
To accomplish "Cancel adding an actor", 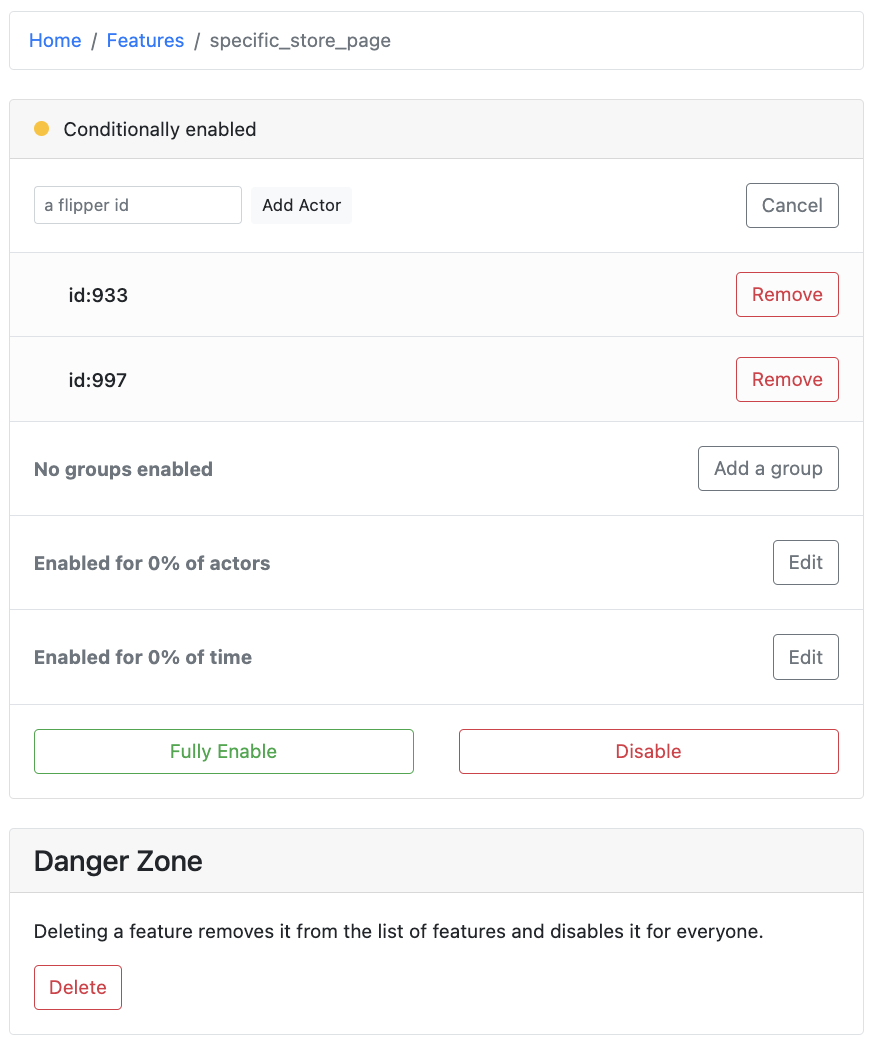I will [791, 205].
